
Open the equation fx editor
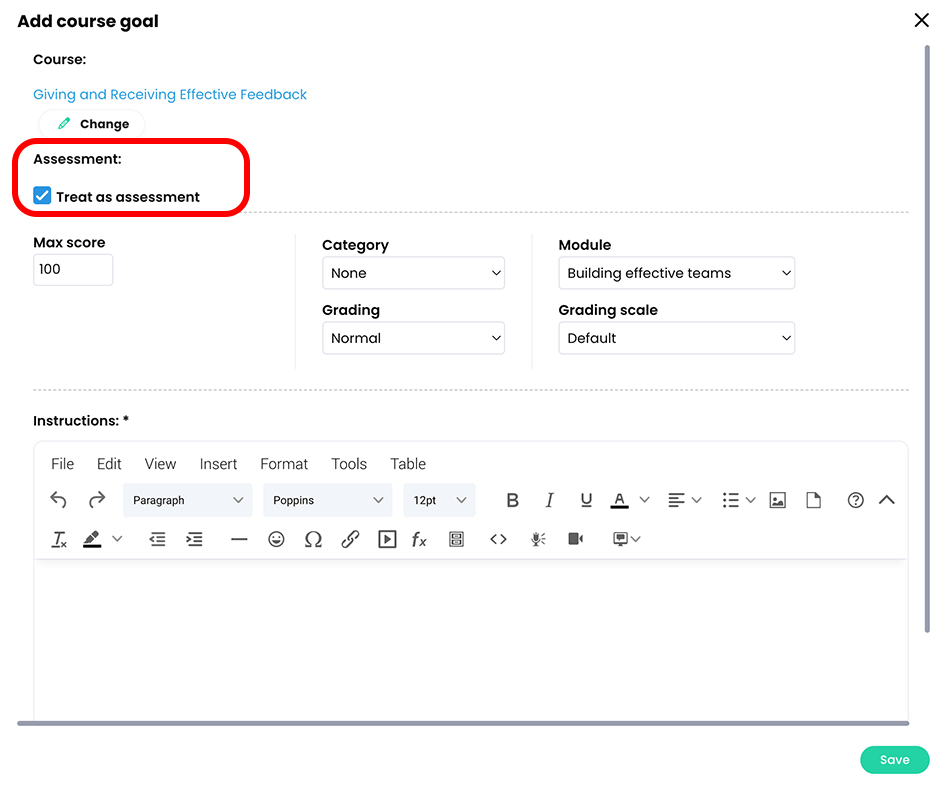point(419,539)
